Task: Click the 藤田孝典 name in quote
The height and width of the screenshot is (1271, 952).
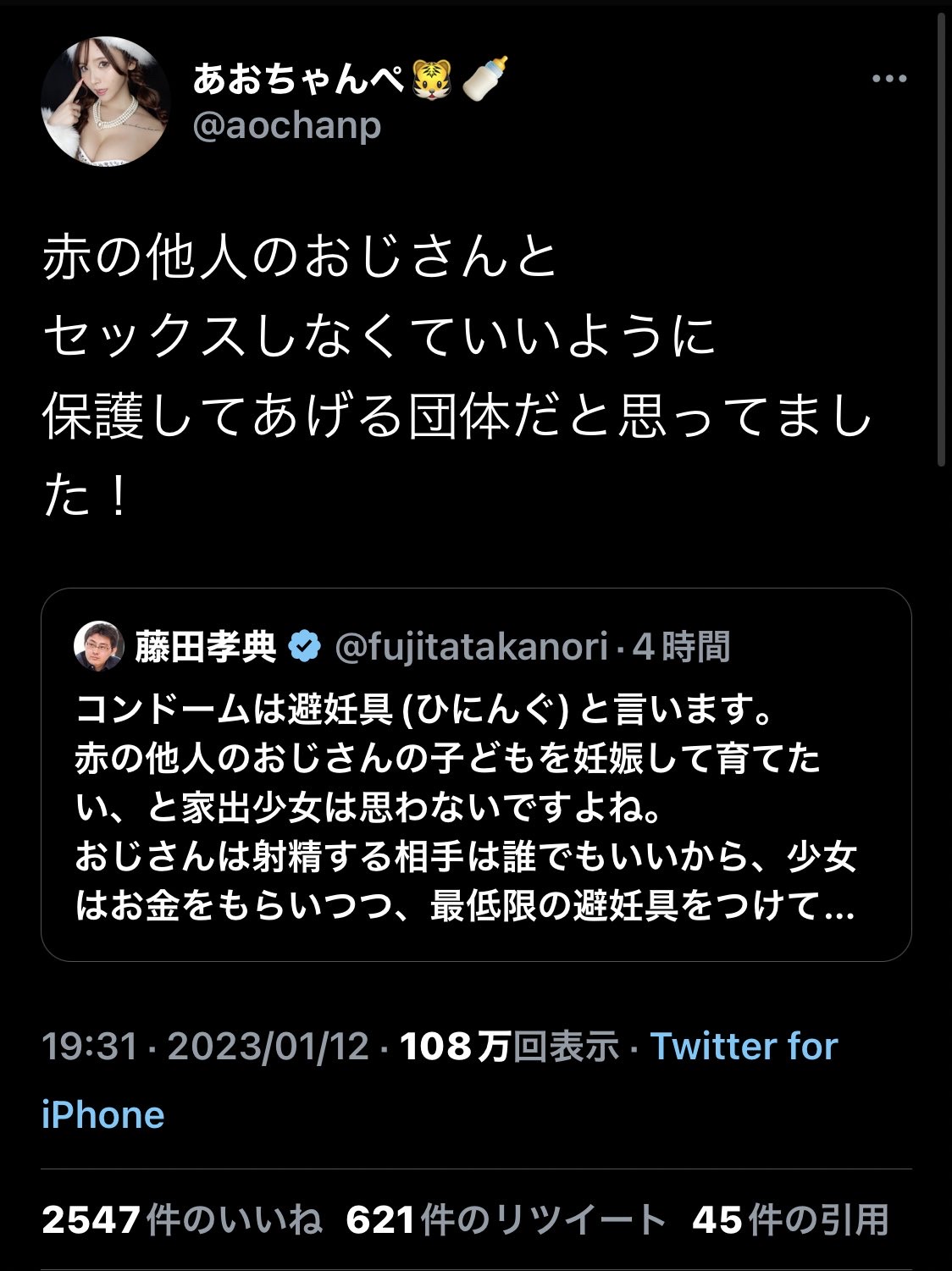Action: click(x=206, y=647)
